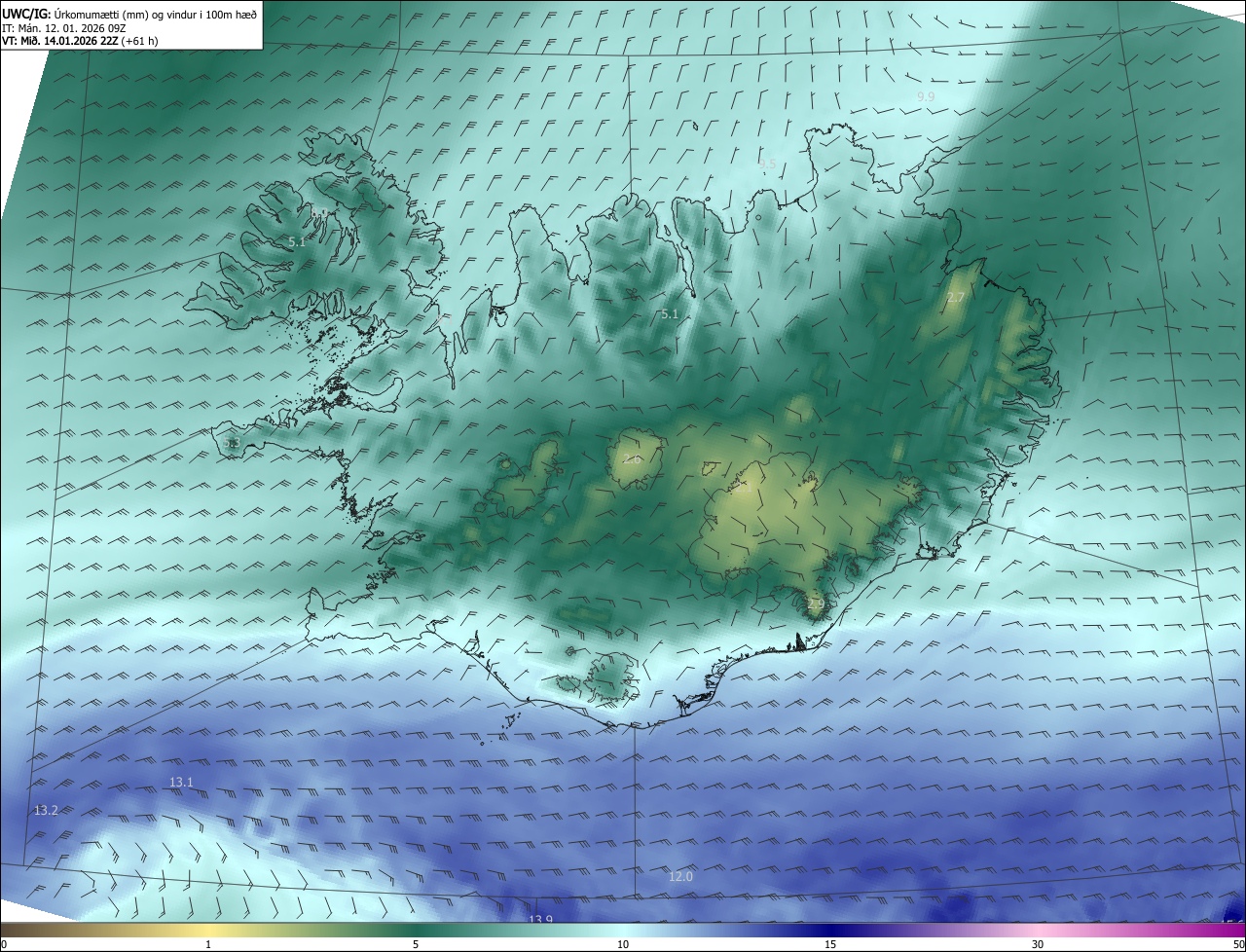Click the 10 tick on the color scale
The image size is (1246, 952).
tap(623, 944)
